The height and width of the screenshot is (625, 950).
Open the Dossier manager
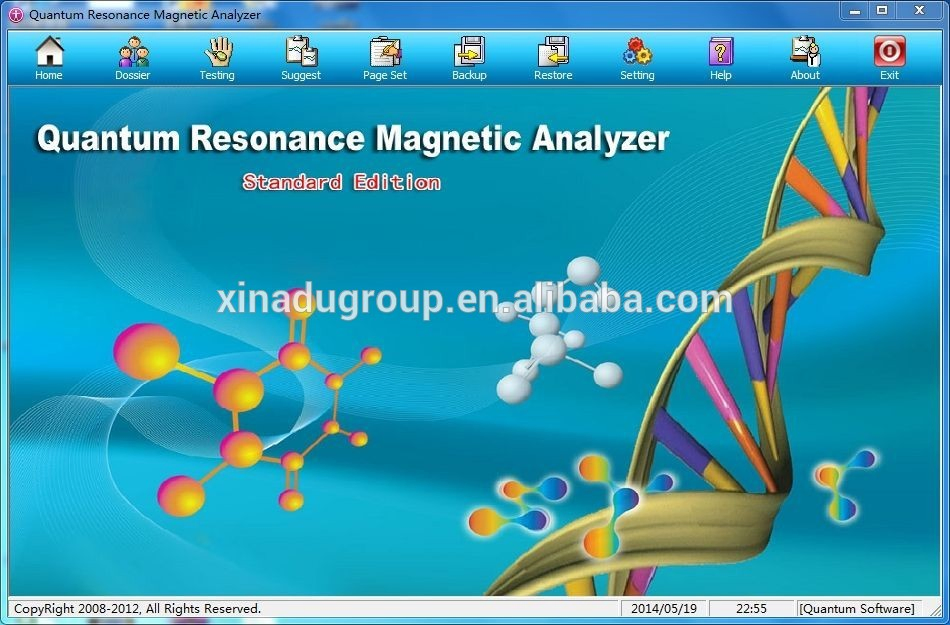click(132, 55)
